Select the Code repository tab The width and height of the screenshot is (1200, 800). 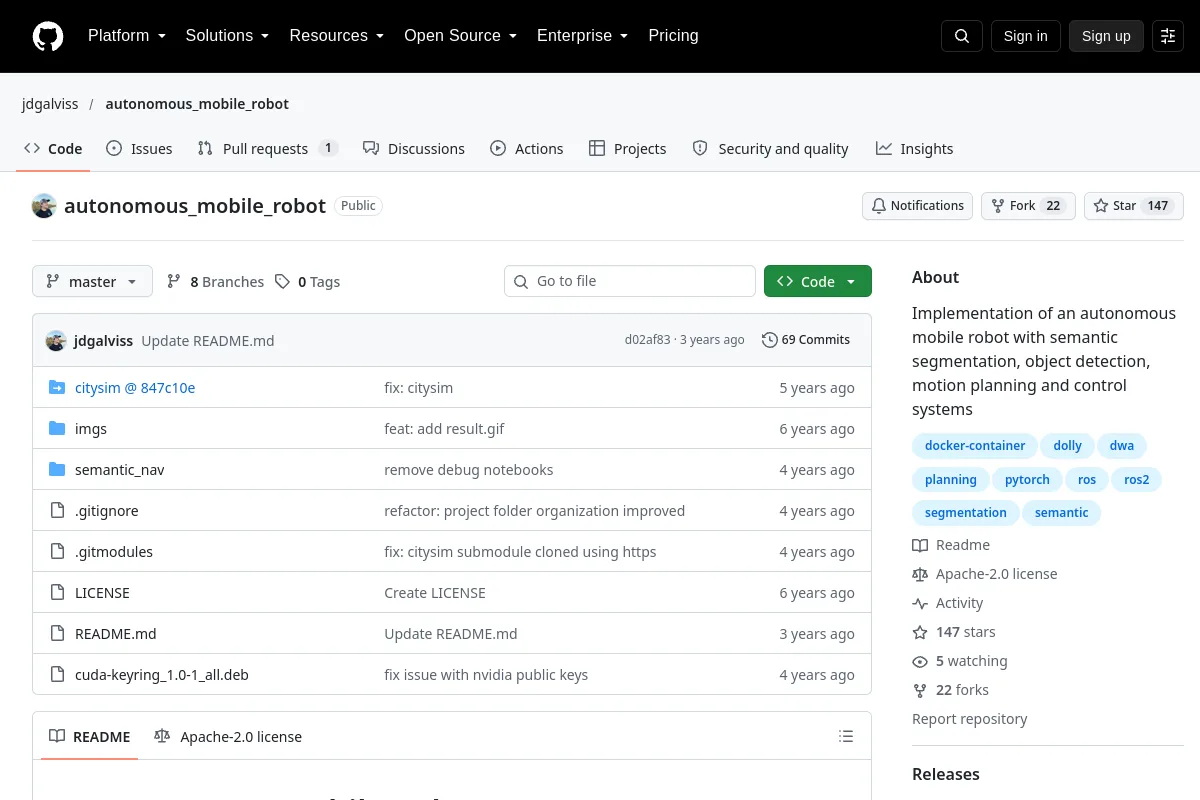coord(54,149)
